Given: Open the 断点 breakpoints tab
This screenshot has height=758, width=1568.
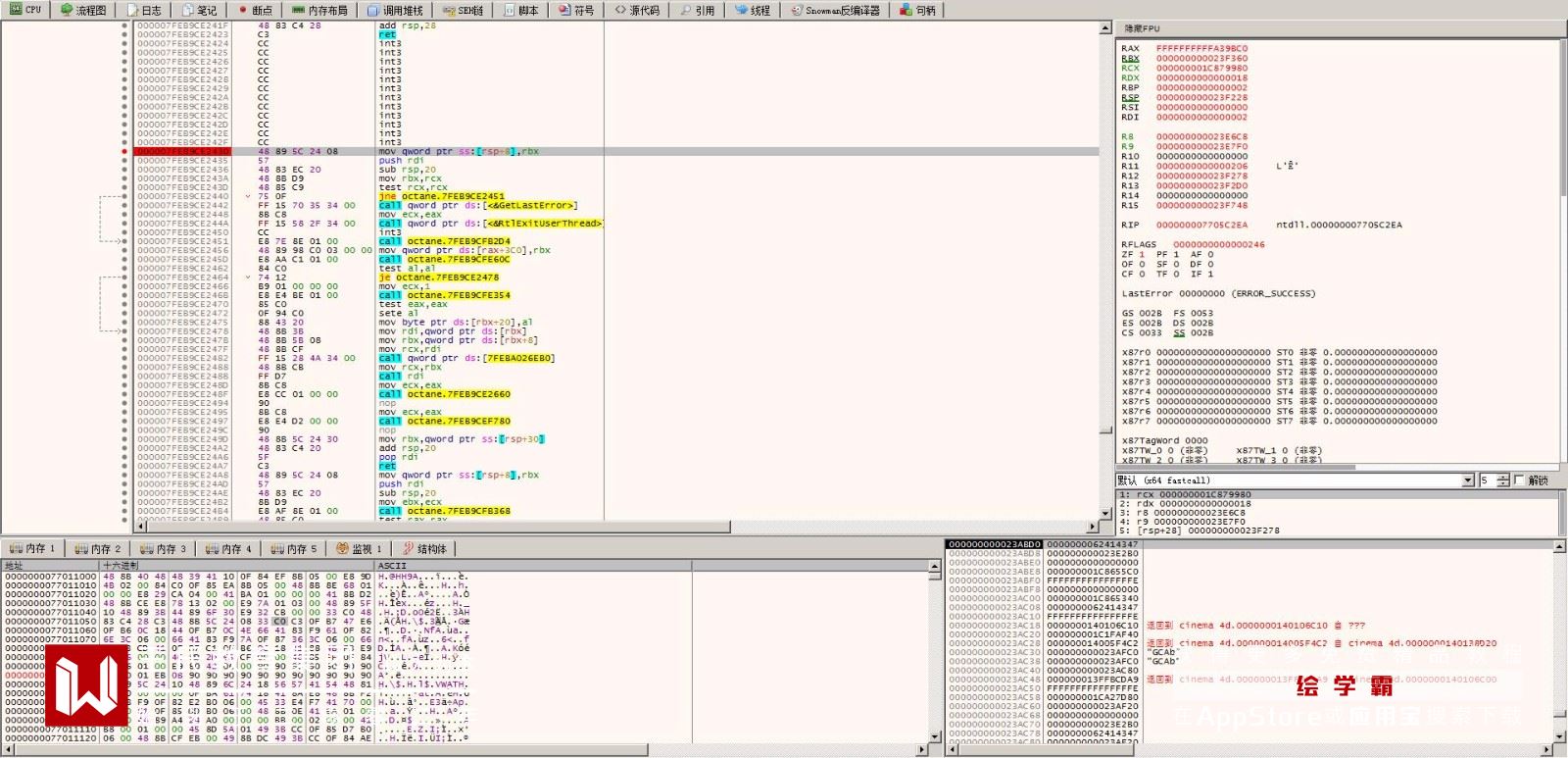Looking at the screenshot, I should point(255,10).
